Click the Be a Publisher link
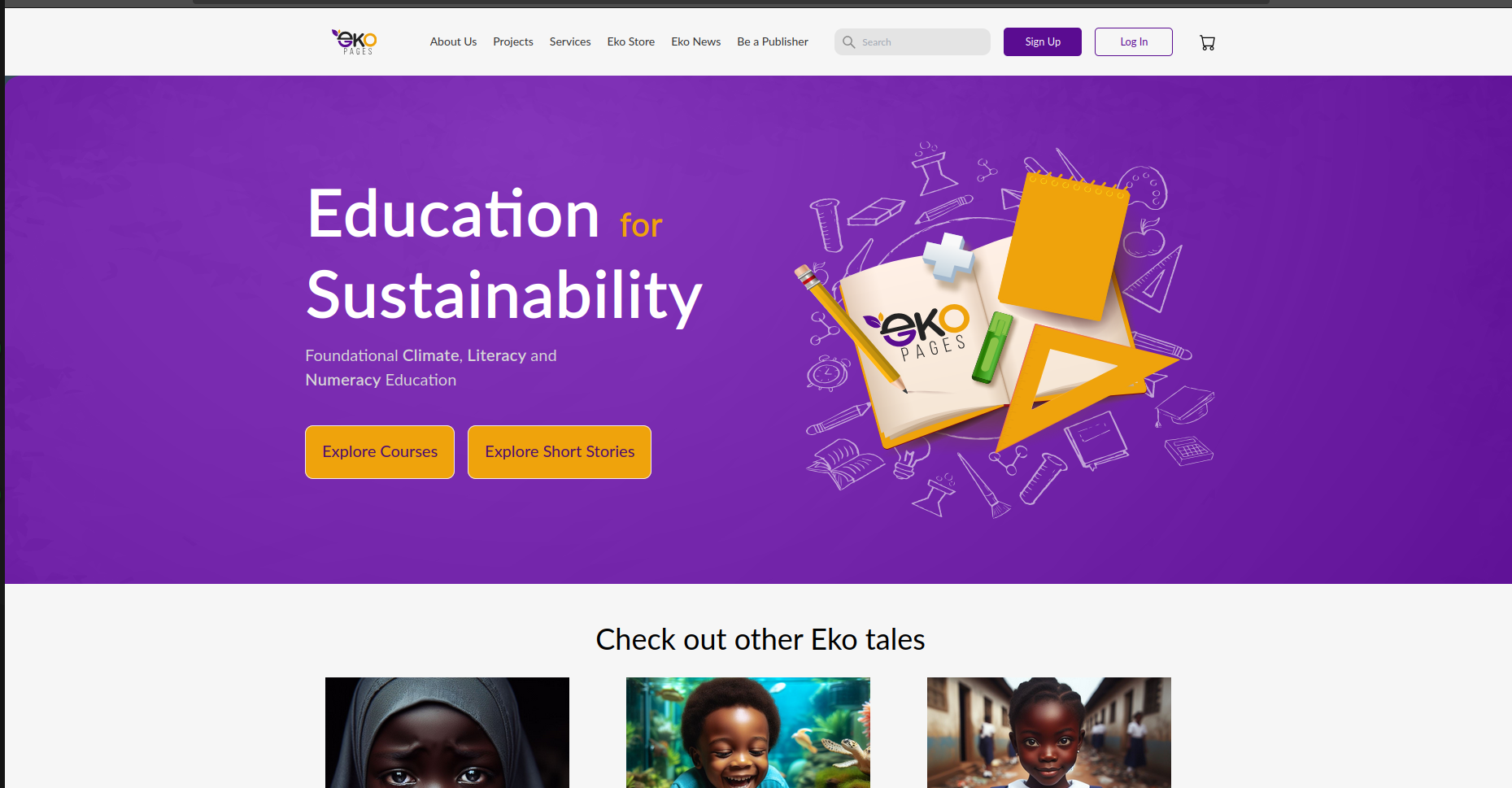 click(x=773, y=41)
